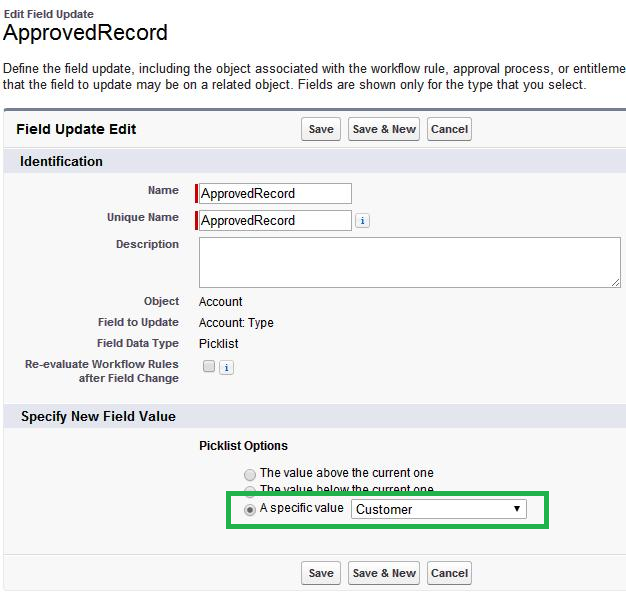Enable Re-evaluate Workflow Rules after Field Change
This screenshot has width=626, height=592.
[209, 366]
